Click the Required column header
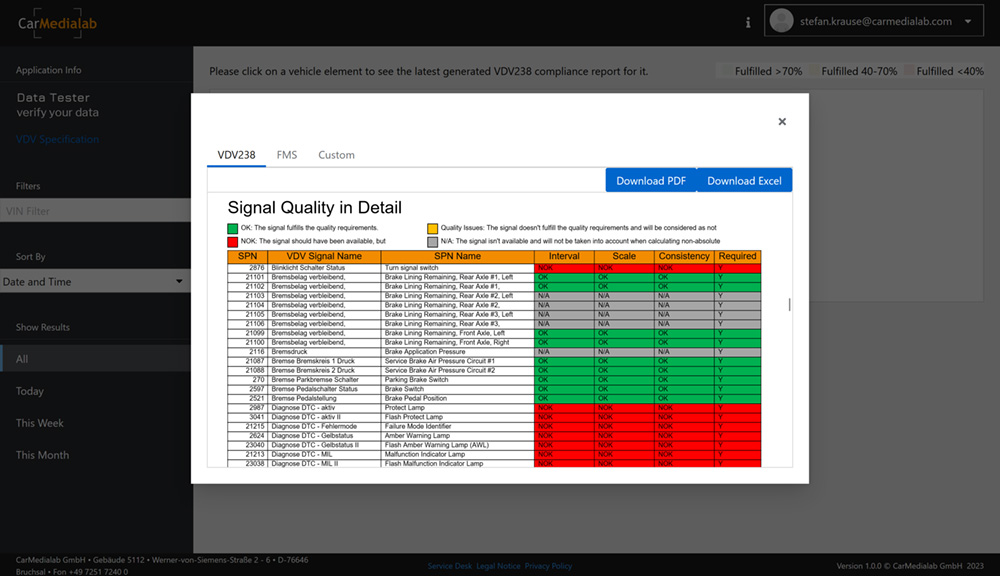Viewport: 1000px width, 576px height. click(x=737, y=256)
